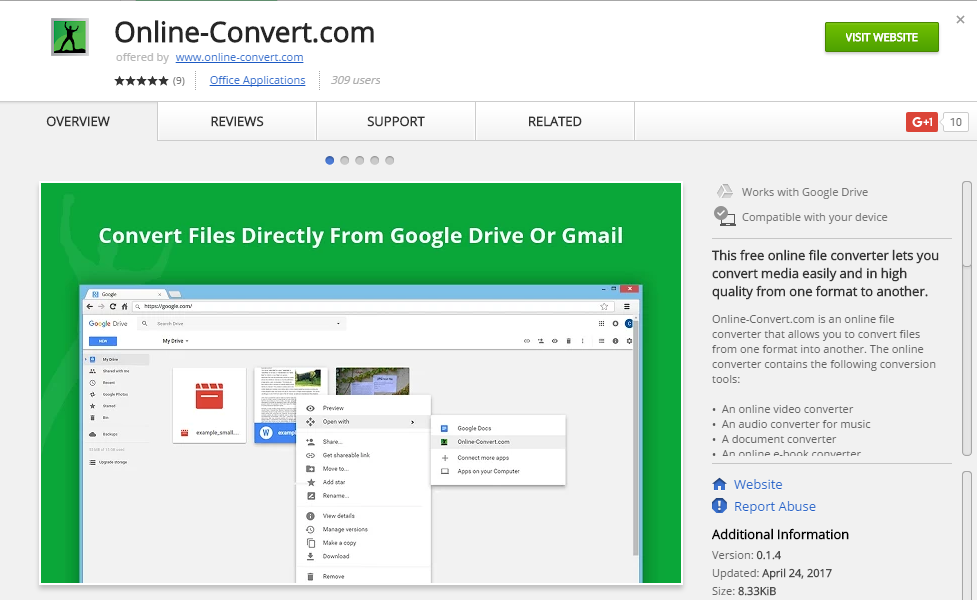Image resolution: width=977 pixels, height=600 pixels.
Task: Click the "Additional Information" heading
Action: point(780,535)
